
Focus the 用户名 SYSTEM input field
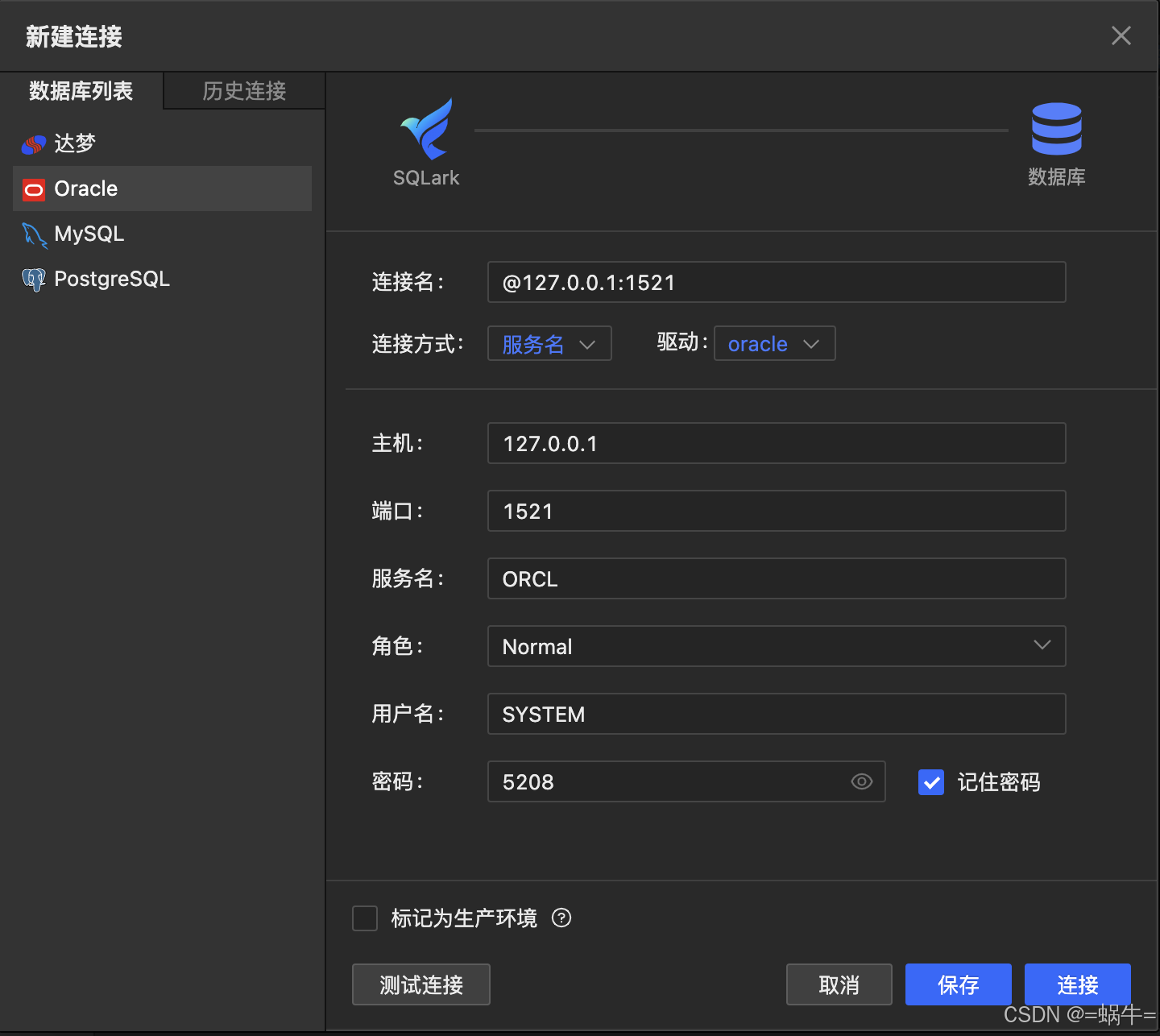tap(777, 714)
